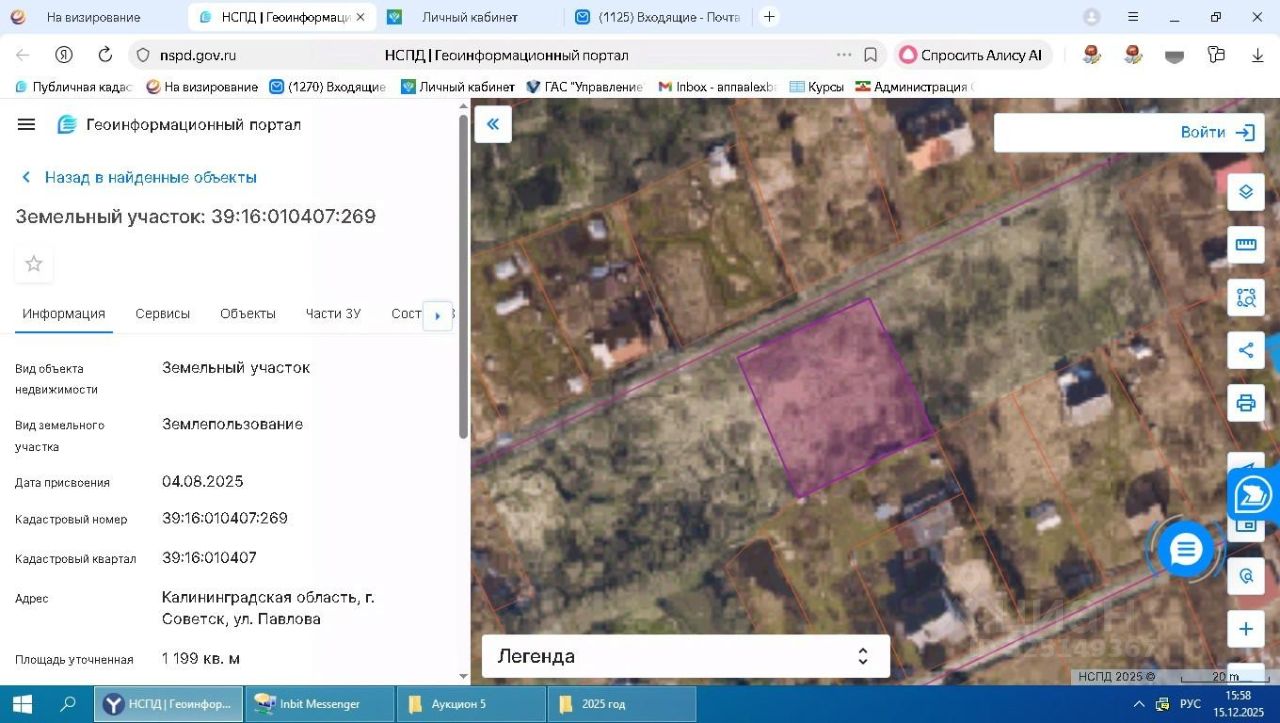Open map layers tool
The image size is (1280, 723).
click(1246, 191)
